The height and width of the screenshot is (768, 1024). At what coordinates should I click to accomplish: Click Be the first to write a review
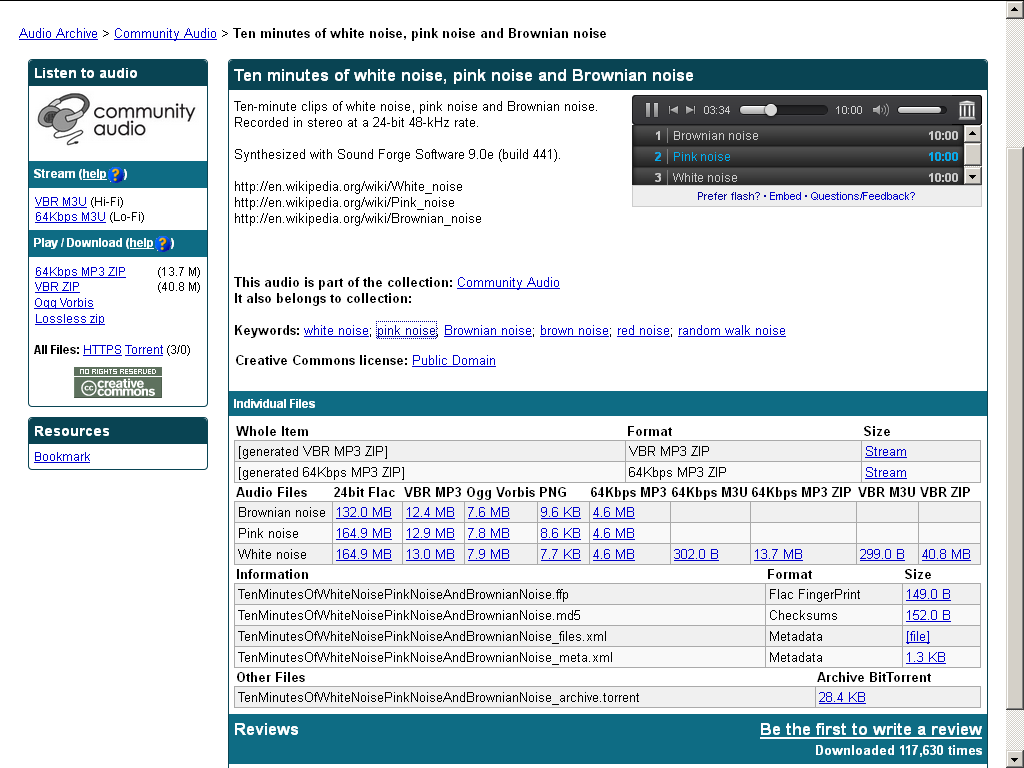click(x=871, y=729)
